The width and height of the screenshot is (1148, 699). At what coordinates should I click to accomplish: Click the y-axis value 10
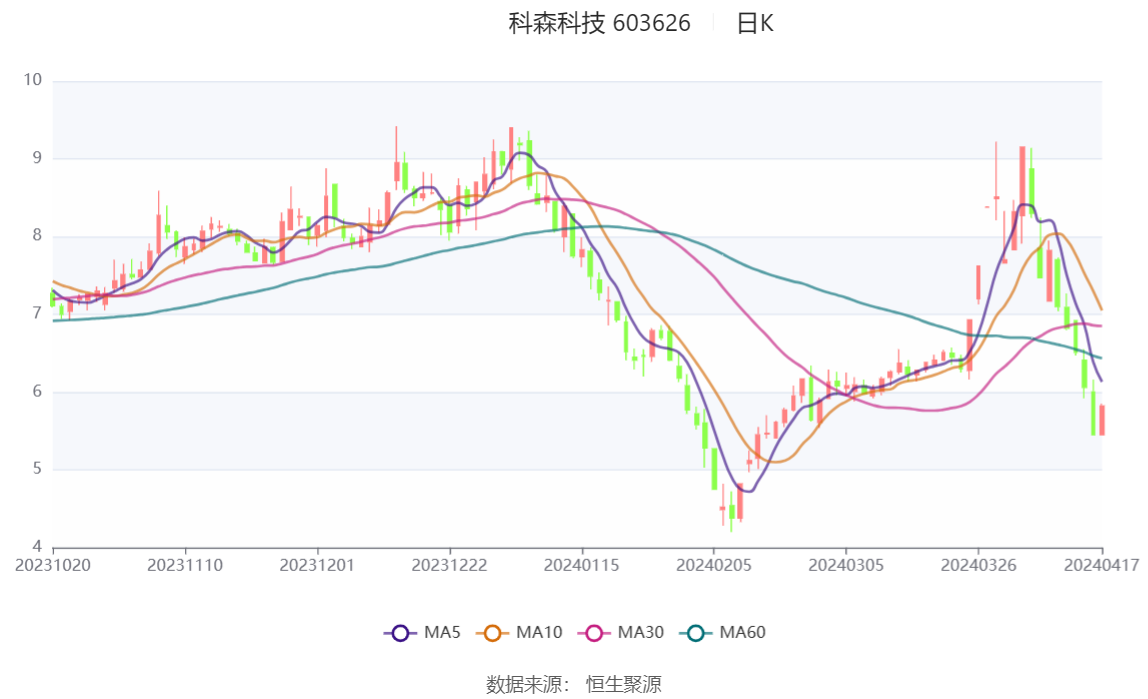point(33,80)
